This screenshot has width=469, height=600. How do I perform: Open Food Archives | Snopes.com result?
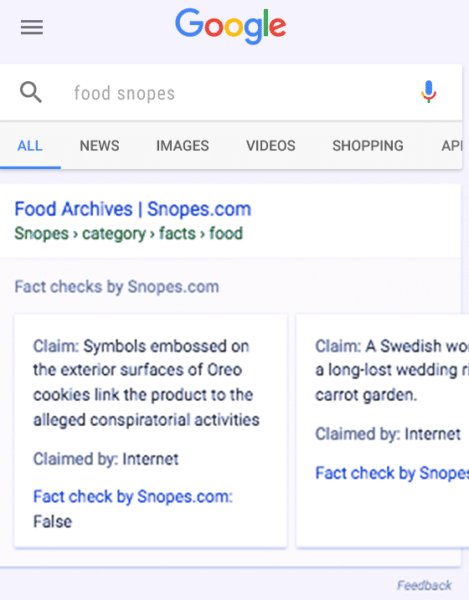click(x=133, y=209)
